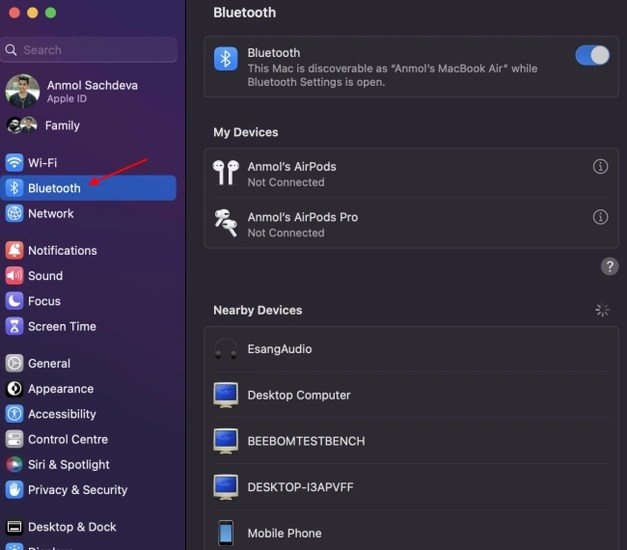Click the Desktop Computer monitor icon
The image size is (627, 550).
point(226,395)
